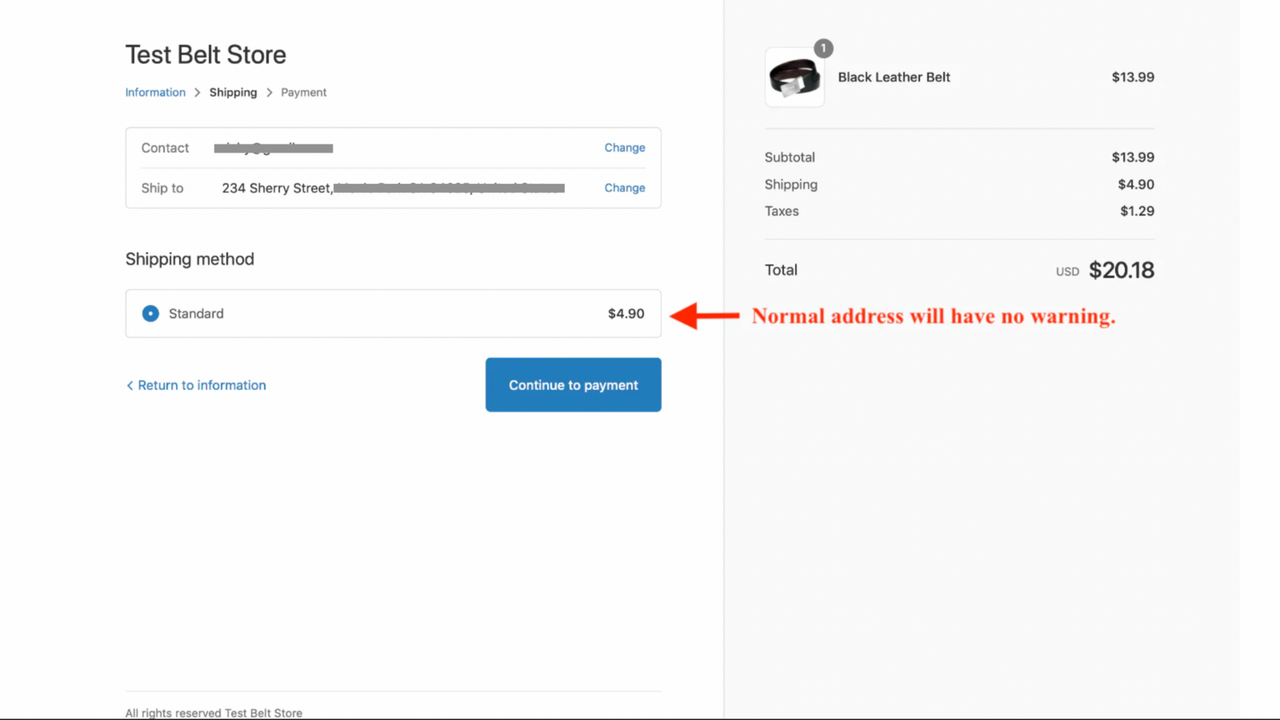
Task: Click the Black Leather Belt product thumbnail
Action: tap(795, 77)
